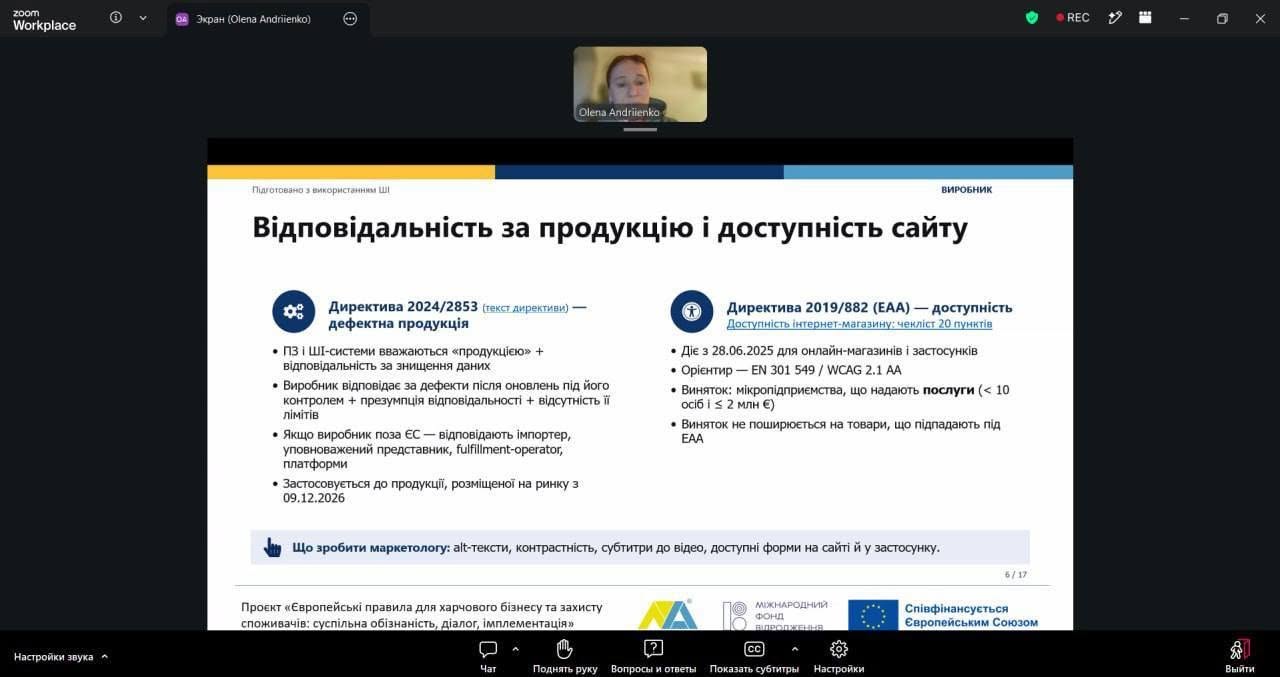Click Zoom Workplace logo
Viewport: 1280px width, 677px height.
click(44, 19)
